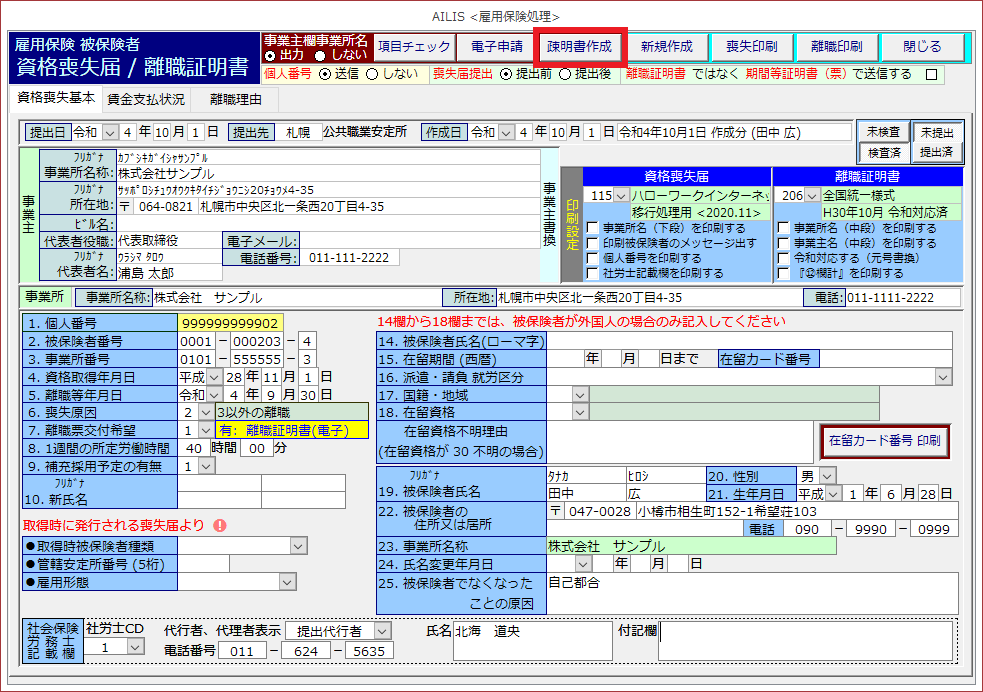Tick the 期間等証明書(票)で送信する checkbox
The image size is (983, 692).
tap(931, 74)
